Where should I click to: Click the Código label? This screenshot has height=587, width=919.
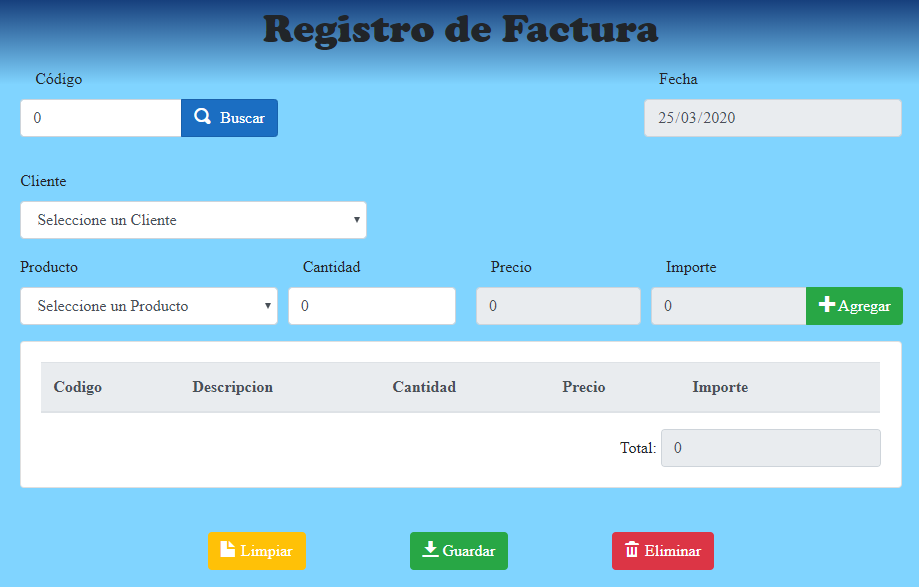(x=59, y=79)
